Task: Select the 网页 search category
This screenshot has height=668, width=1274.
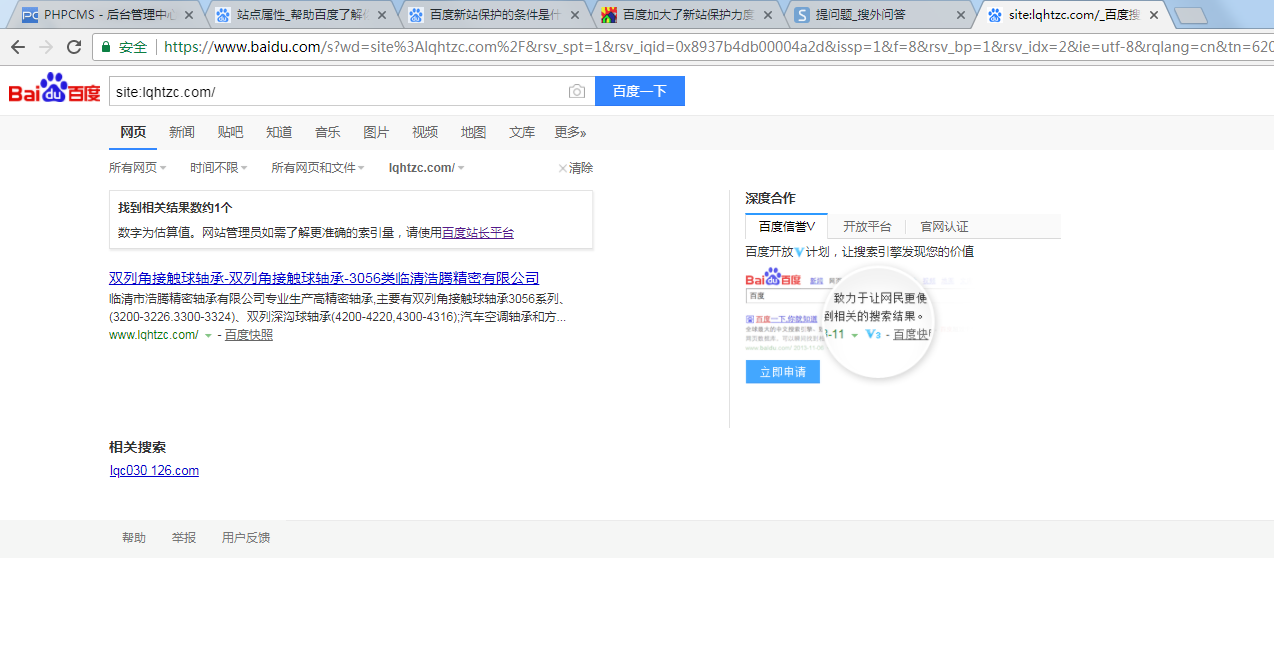Action: pyautogui.click(x=133, y=132)
